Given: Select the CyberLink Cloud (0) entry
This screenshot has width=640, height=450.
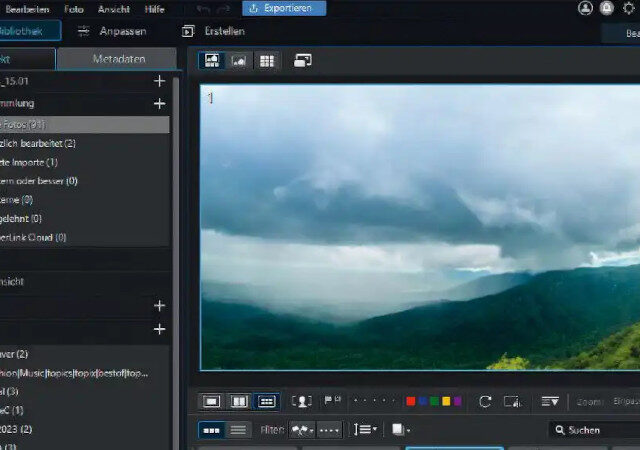Looking at the screenshot, I should click(84, 237).
